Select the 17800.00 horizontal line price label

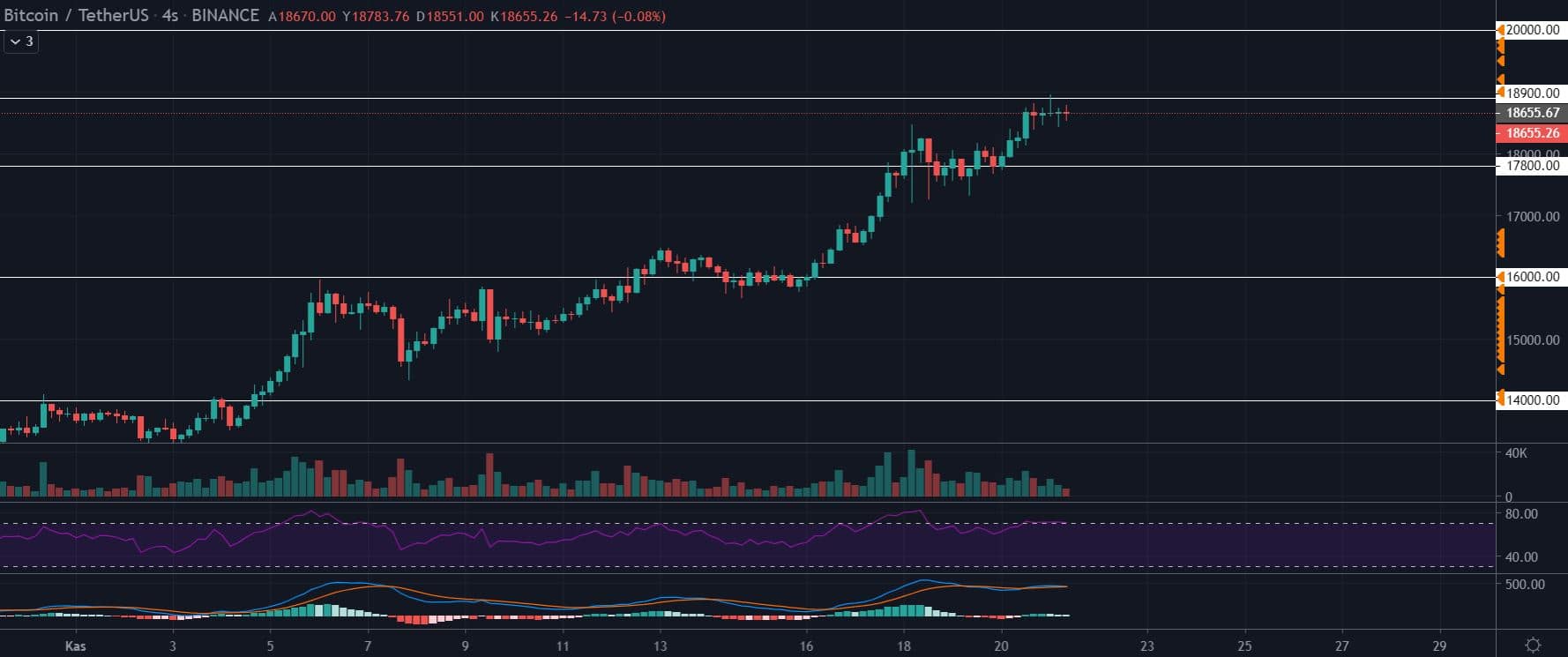pyautogui.click(x=1532, y=166)
